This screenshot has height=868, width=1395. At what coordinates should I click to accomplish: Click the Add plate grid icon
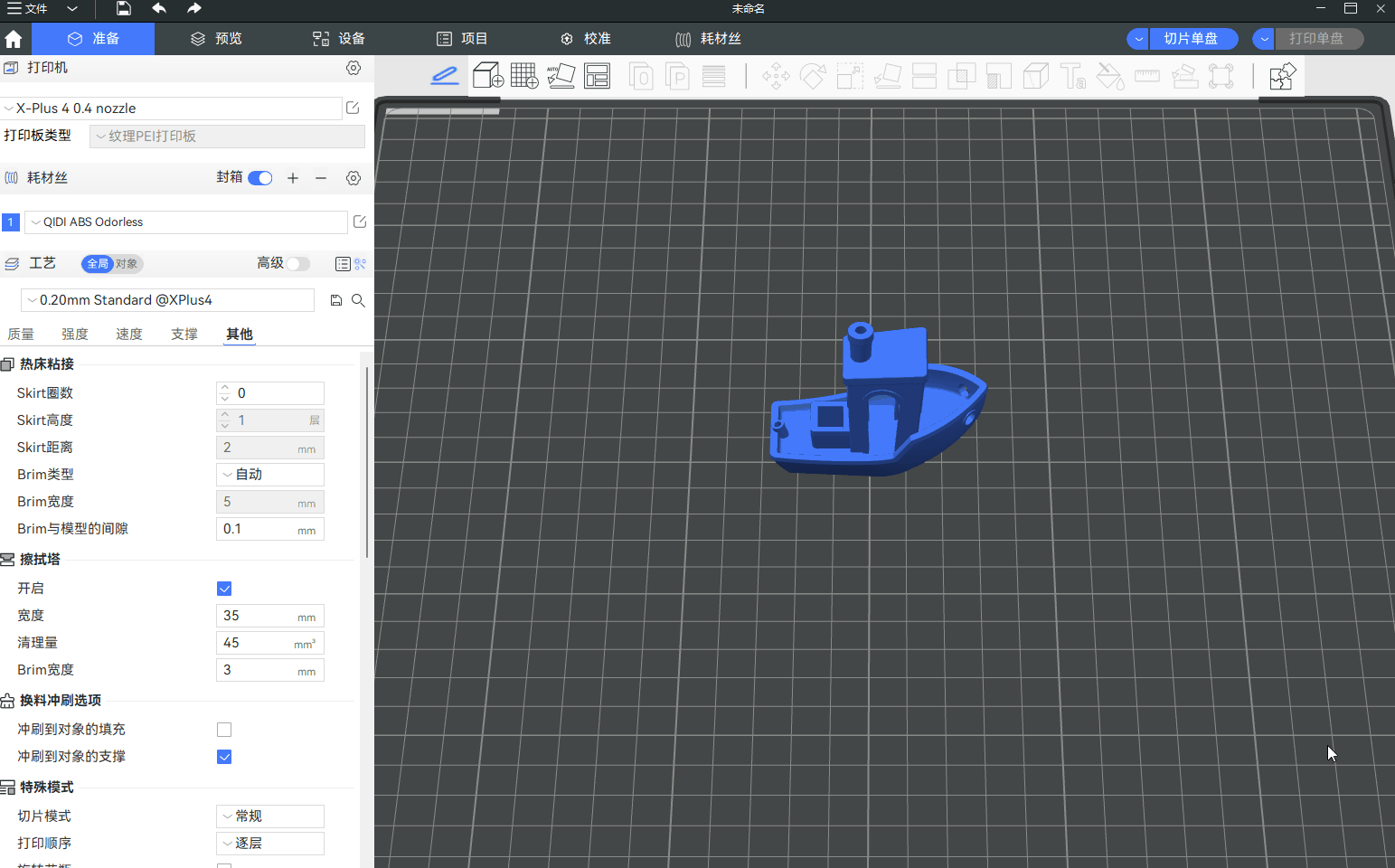[524, 76]
